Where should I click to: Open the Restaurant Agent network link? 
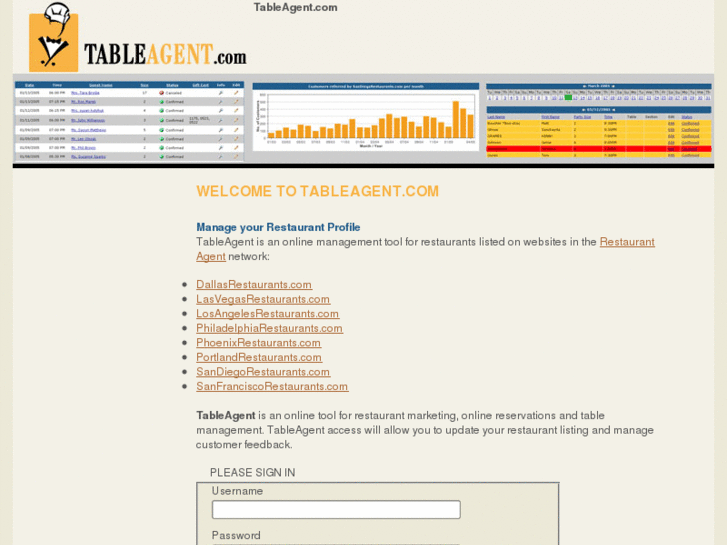(627, 242)
